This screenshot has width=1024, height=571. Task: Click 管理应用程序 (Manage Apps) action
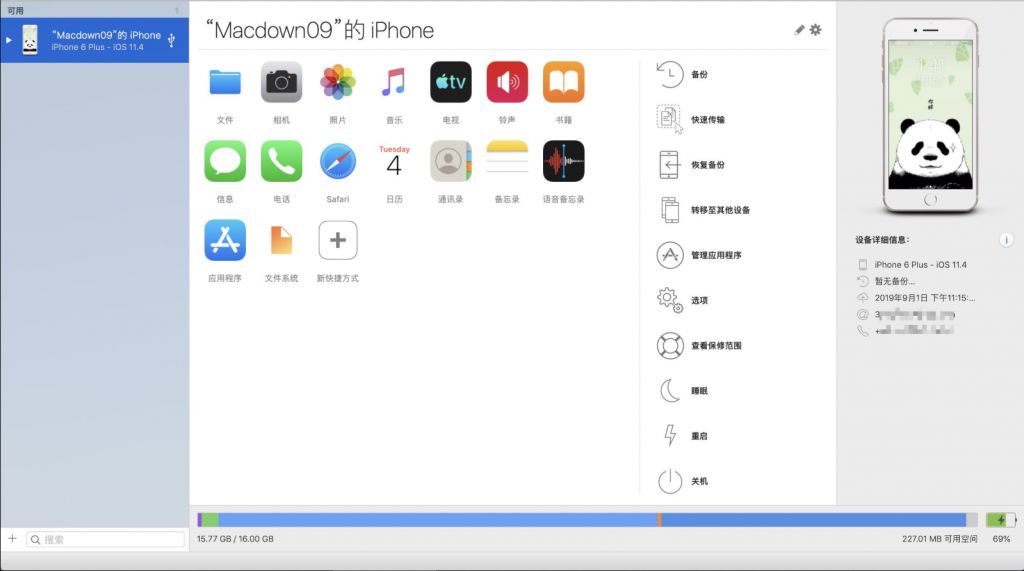(x=699, y=255)
